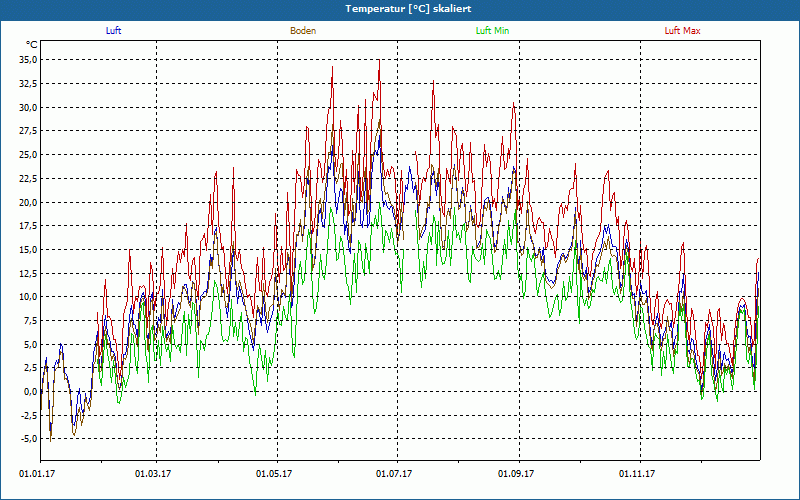Click the 12,5 y-axis label
Viewport: 800px width, 500px height.
(x=28, y=273)
